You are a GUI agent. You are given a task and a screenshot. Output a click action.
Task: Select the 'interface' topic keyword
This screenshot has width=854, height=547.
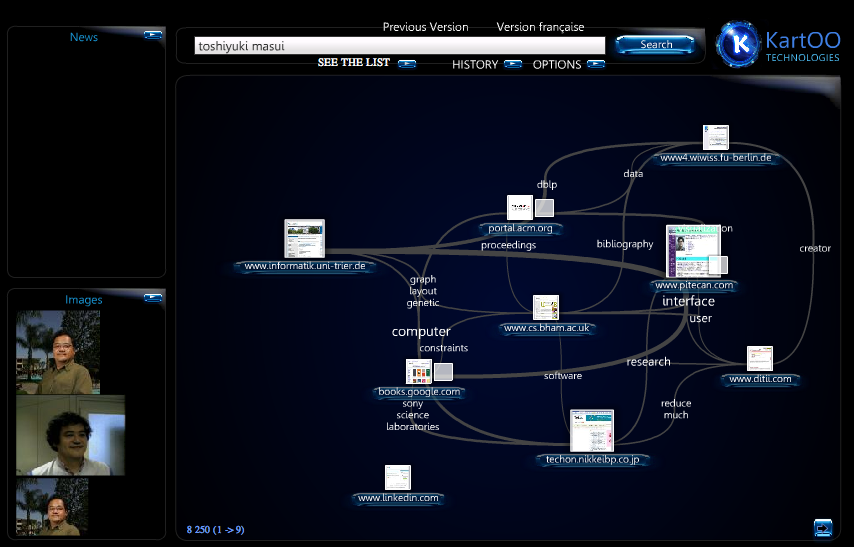(x=688, y=301)
